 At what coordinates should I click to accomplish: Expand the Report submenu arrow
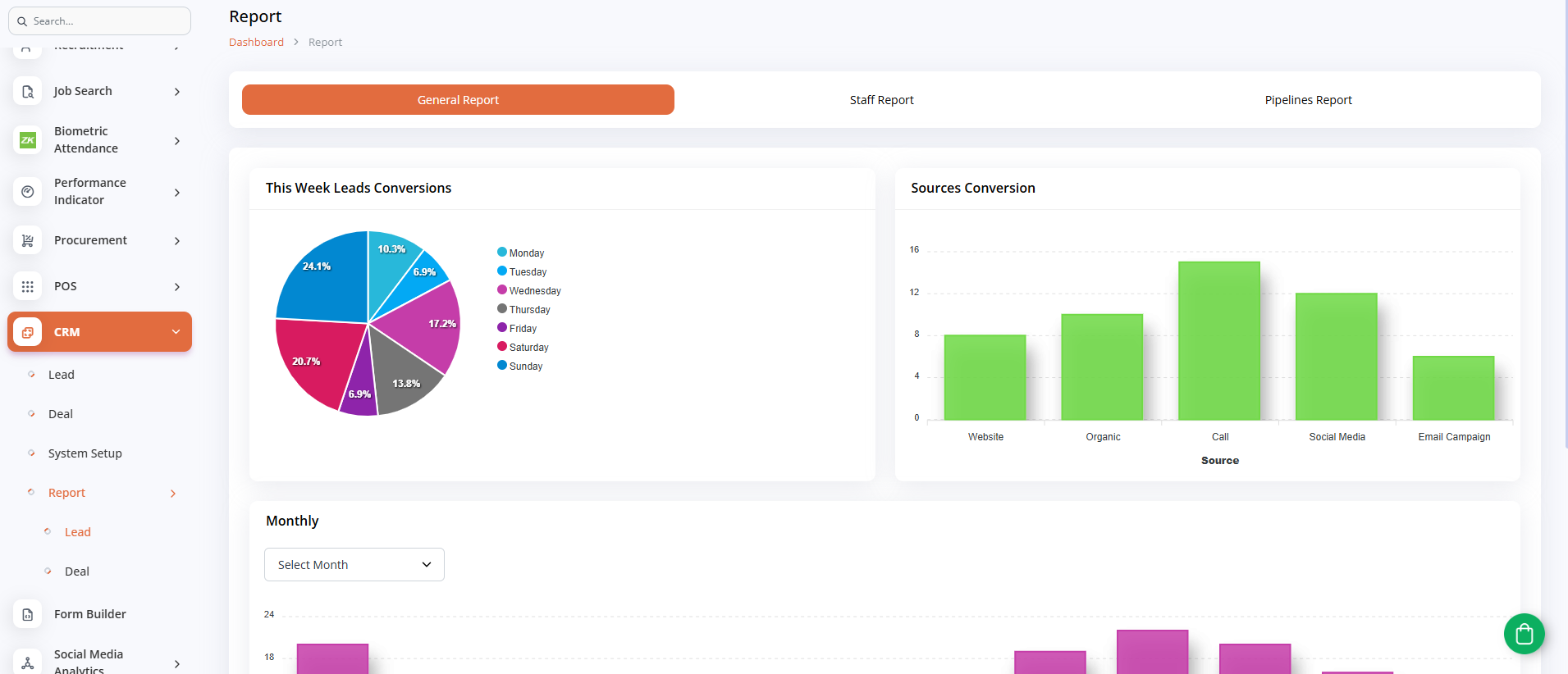pyautogui.click(x=172, y=494)
